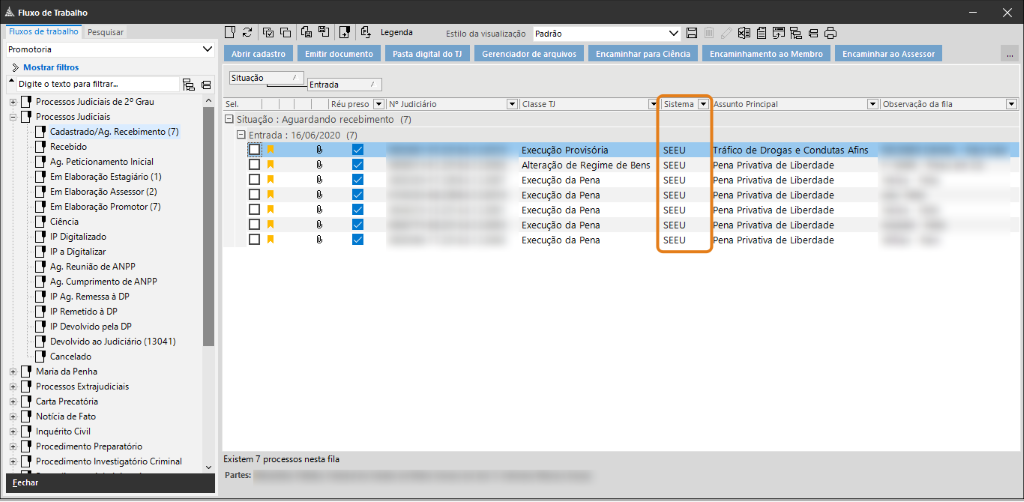
Task: Open Observação da fila column filter dropdown
Action: 1012,104
